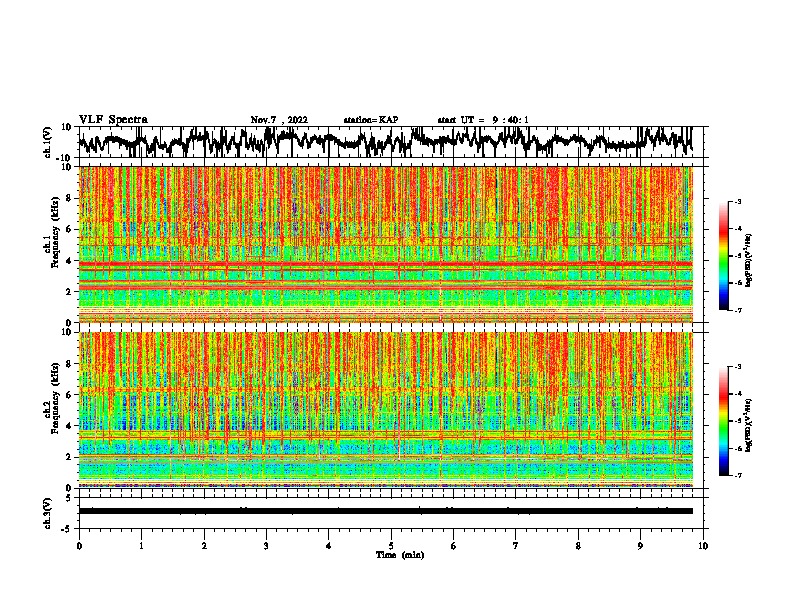Click the "4" kHz tick on ch.2 frequency axis
The image size is (792, 612).
[70, 426]
